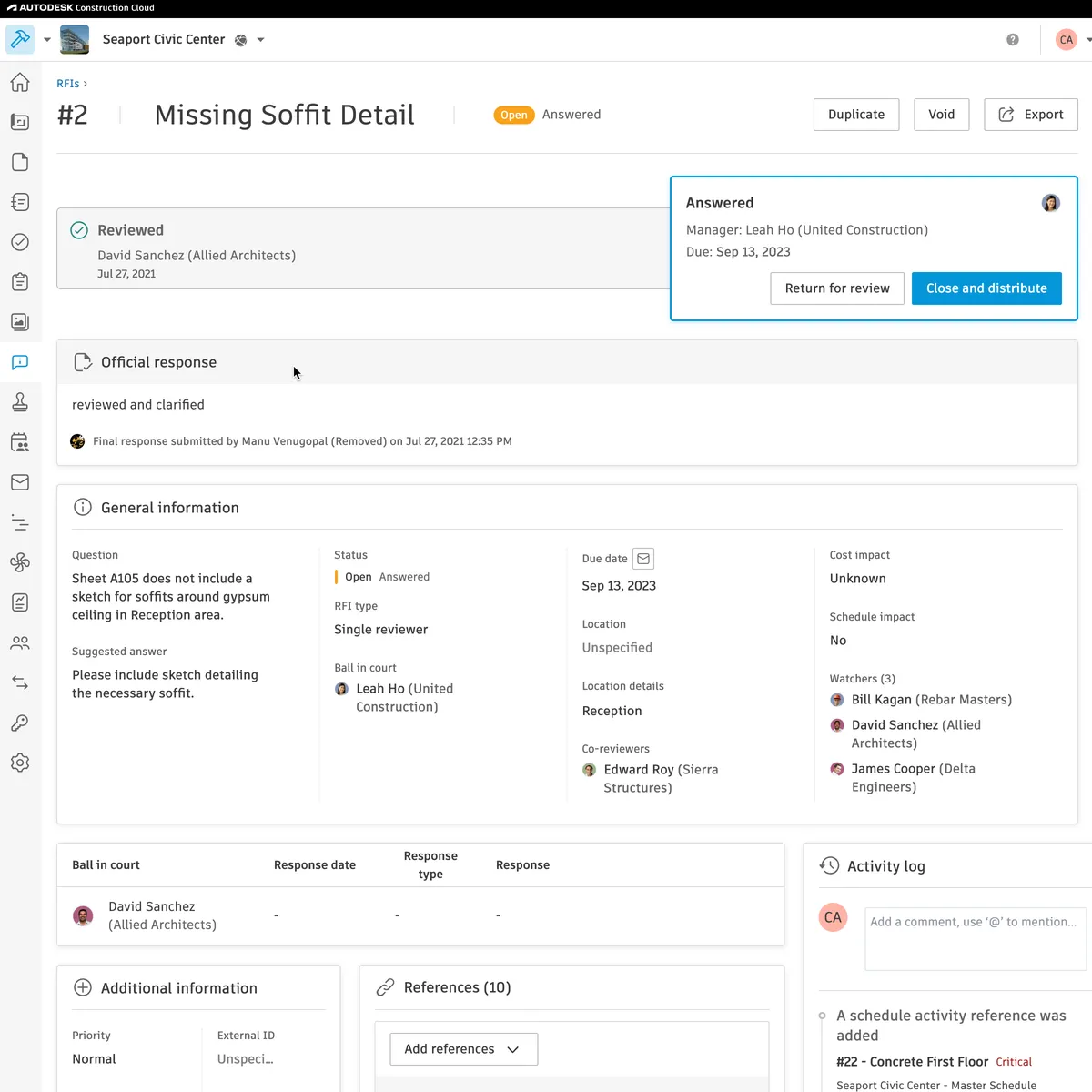Screen dimensions: 1092x1092
Task: Click the Activity log comment input field
Action: (976, 939)
